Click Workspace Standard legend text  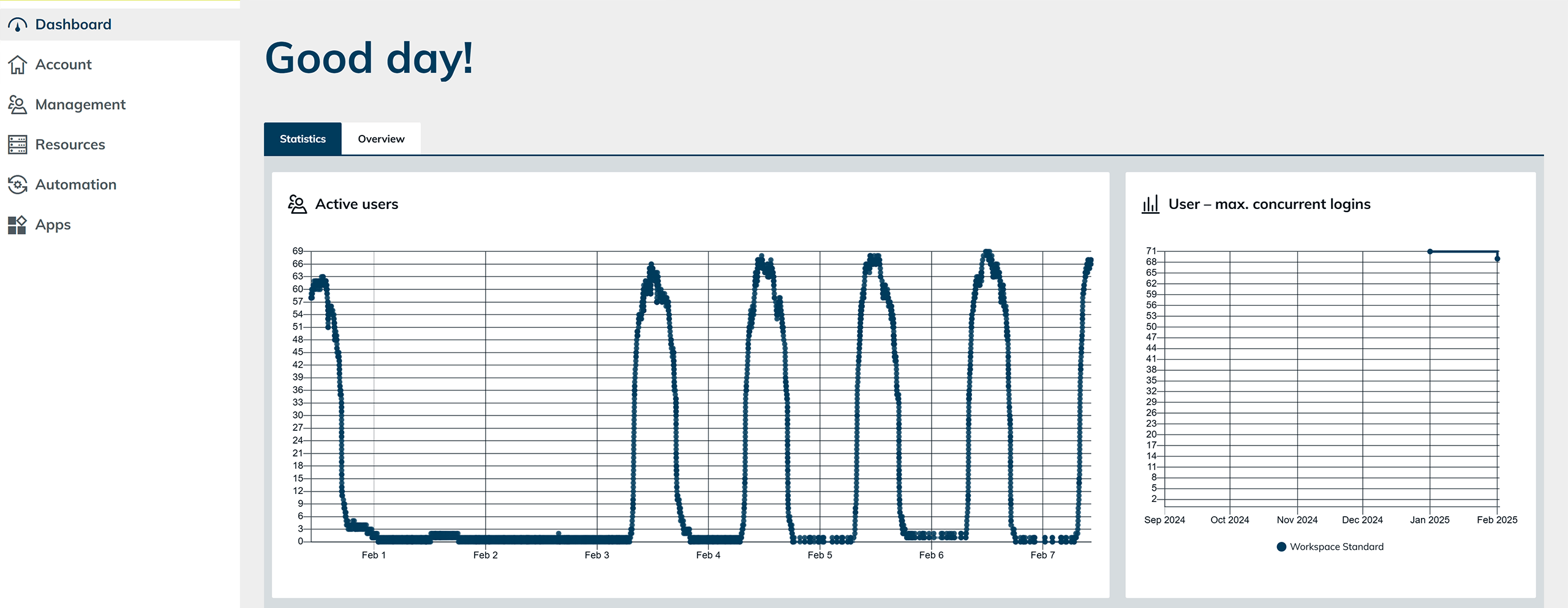tap(1336, 547)
